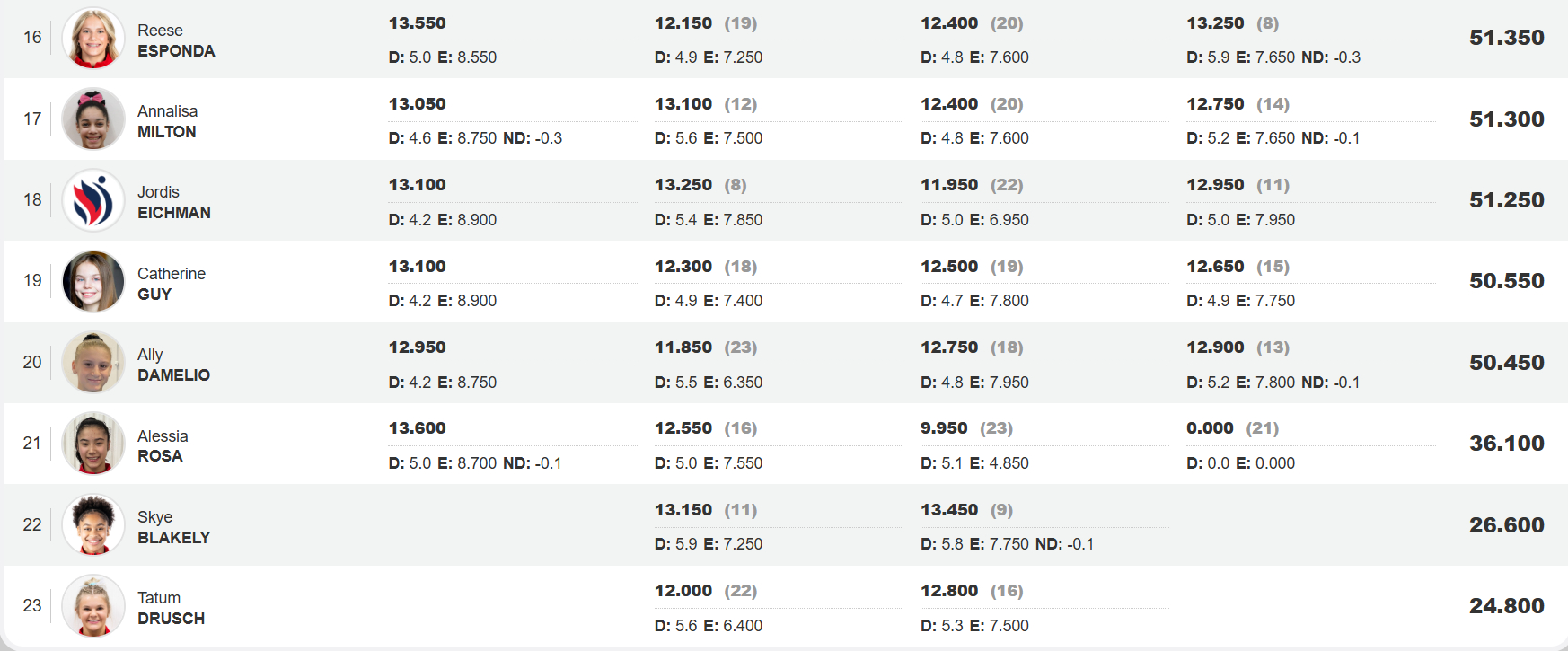Click Skye Blakely's 13.450 beam score

[x=949, y=510]
